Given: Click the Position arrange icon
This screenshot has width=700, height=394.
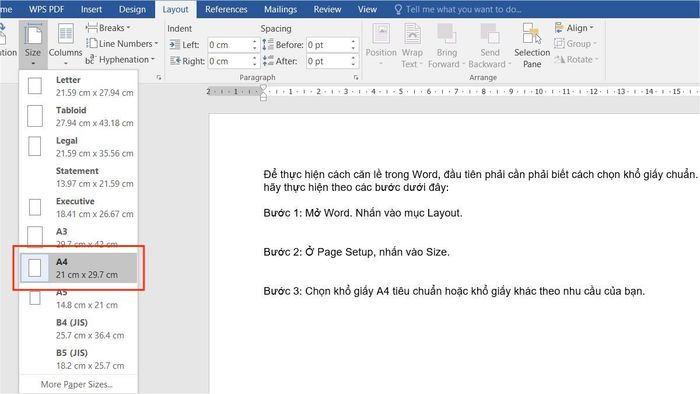Looking at the screenshot, I should coord(381,45).
